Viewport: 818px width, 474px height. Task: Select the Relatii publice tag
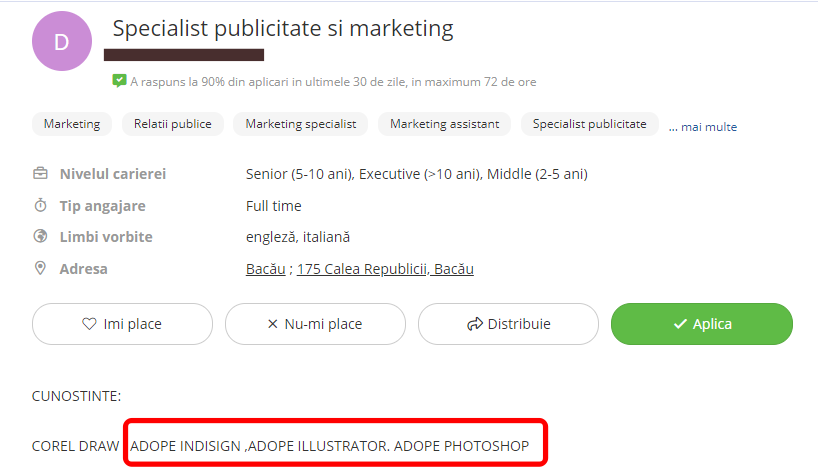tap(173, 124)
